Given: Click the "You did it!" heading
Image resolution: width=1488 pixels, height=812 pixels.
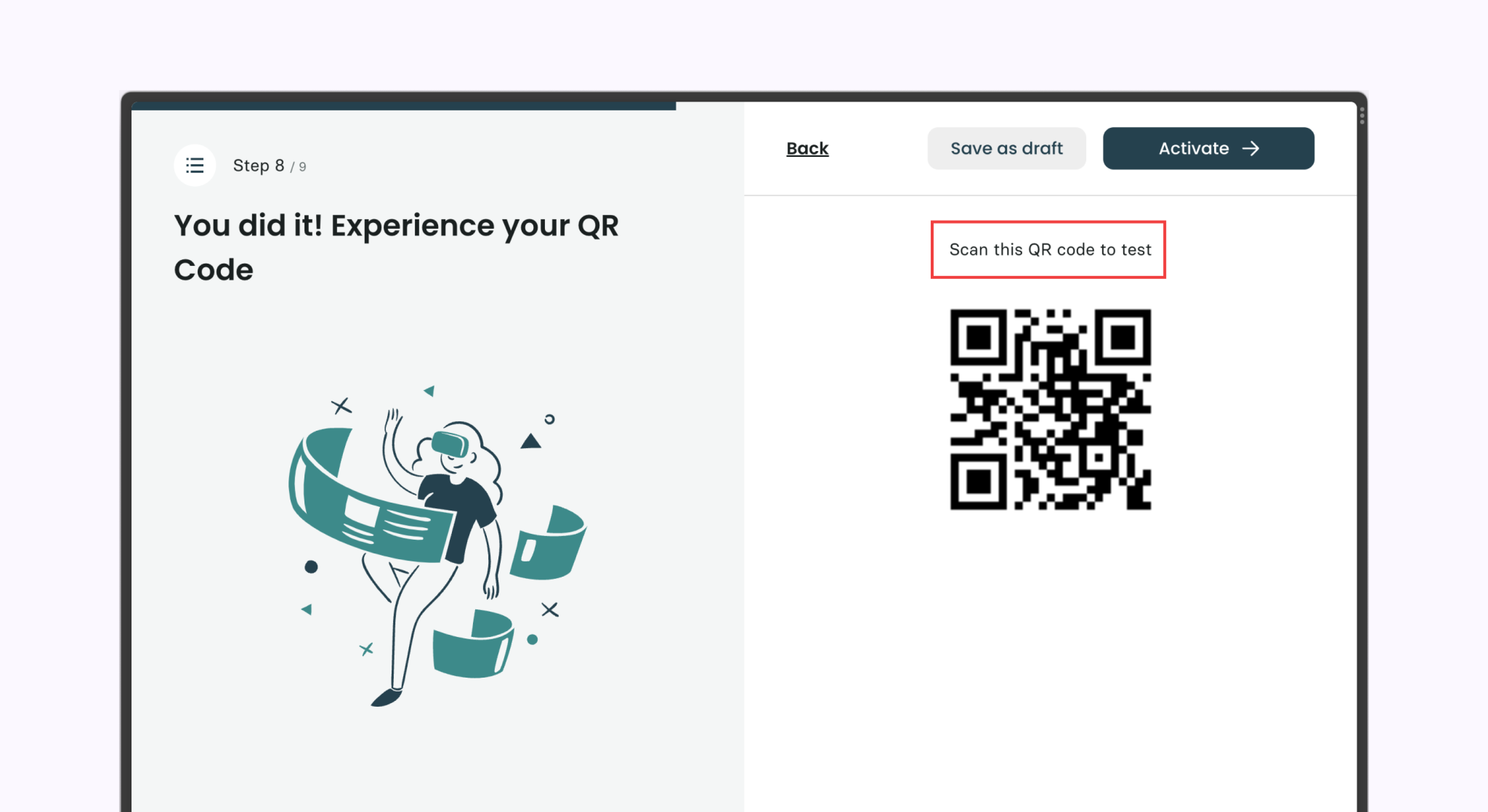Looking at the screenshot, I should pyautogui.click(x=396, y=247).
